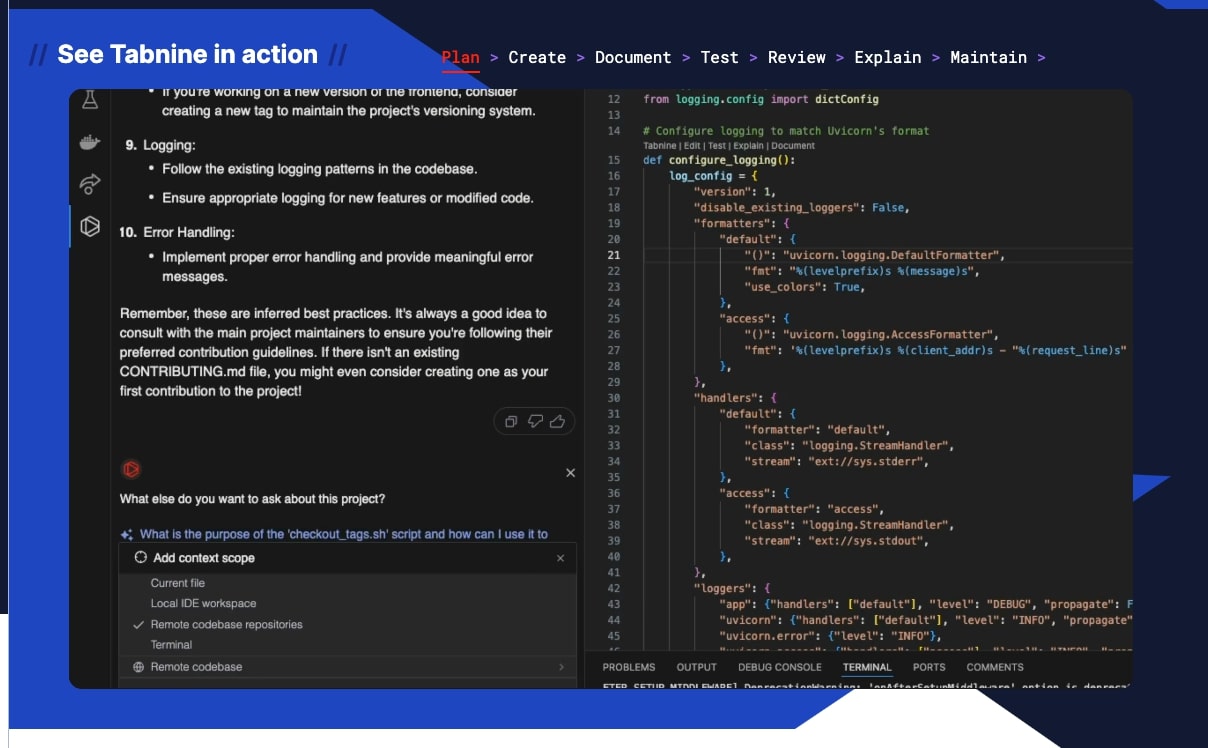Click the context scope circle icon

pyautogui.click(x=141, y=558)
